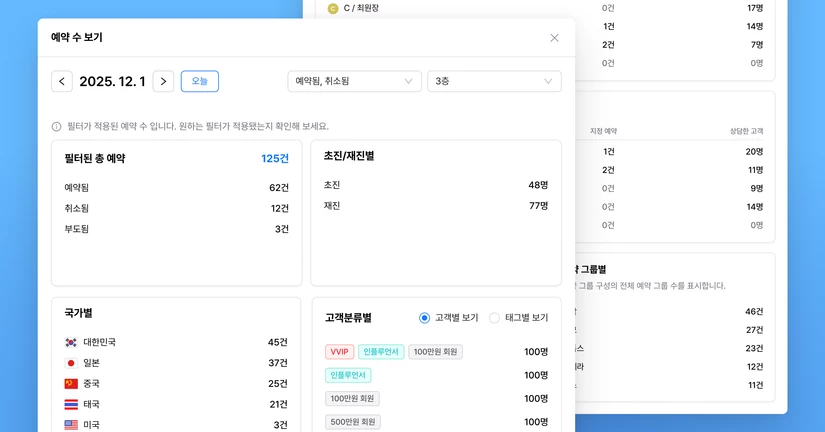825x432 pixels.
Task: Click the 국가별 heading
Action: (78, 313)
